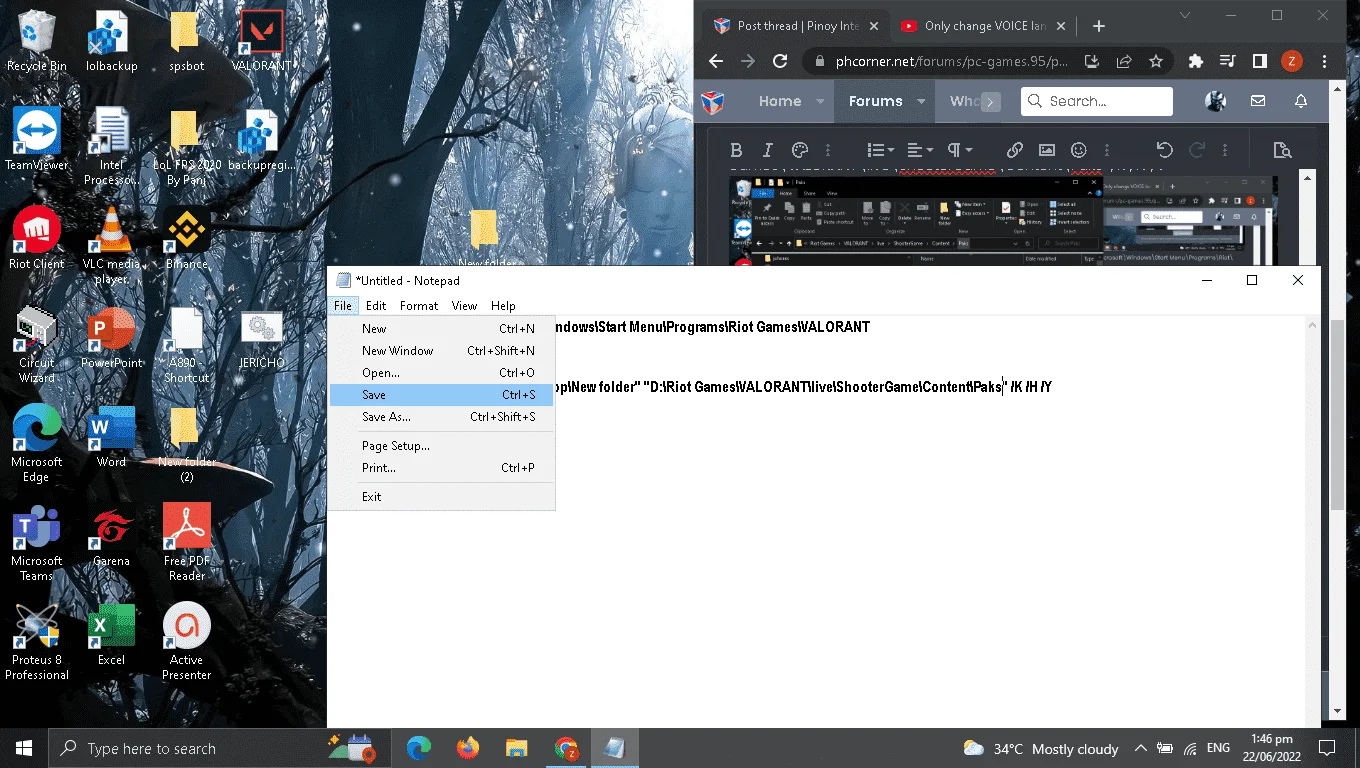Close the YouTube tab
The width and height of the screenshot is (1360, 768).
[x=1062, y=26]
